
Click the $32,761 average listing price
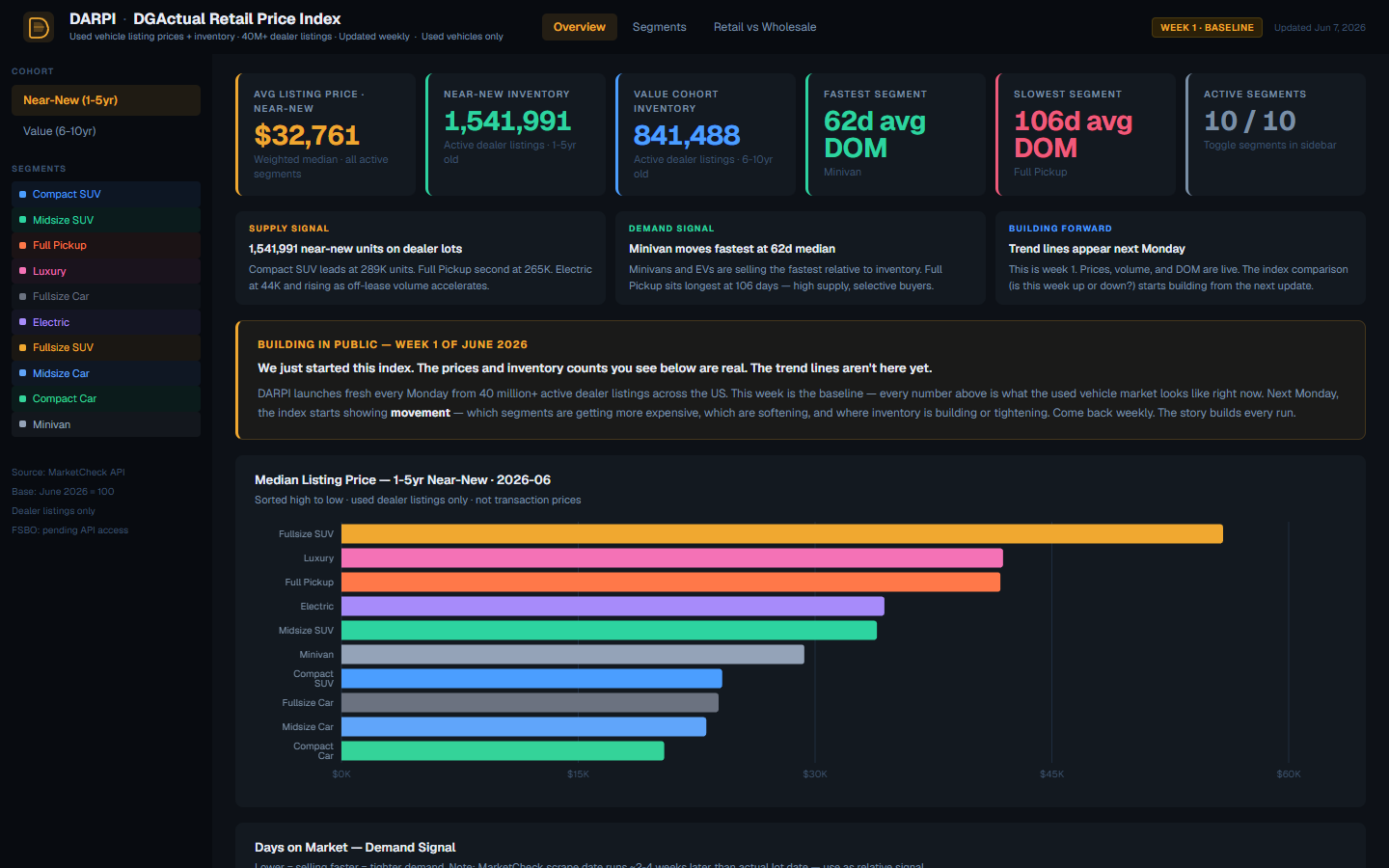coord(307,135)
